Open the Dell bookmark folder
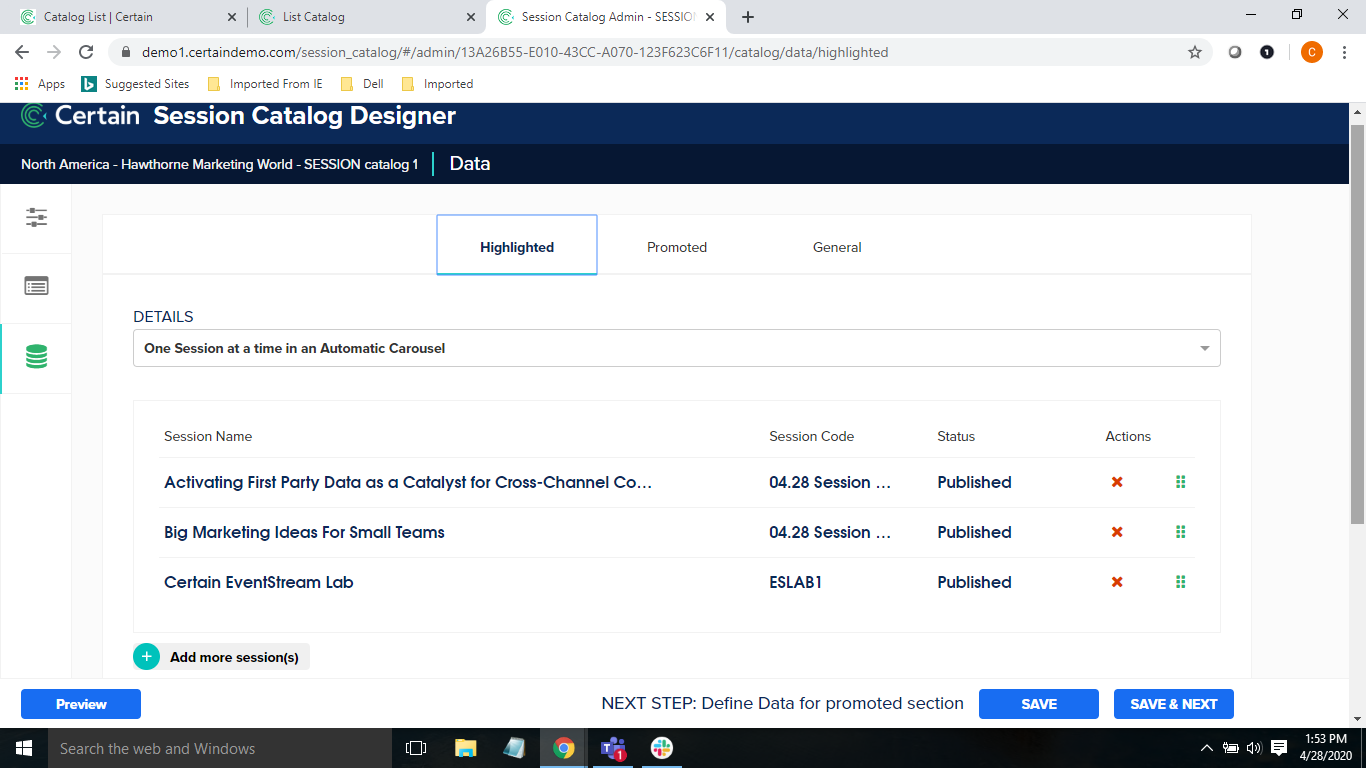The height and width of the screenshot is (768, 1366). point(362,84)
